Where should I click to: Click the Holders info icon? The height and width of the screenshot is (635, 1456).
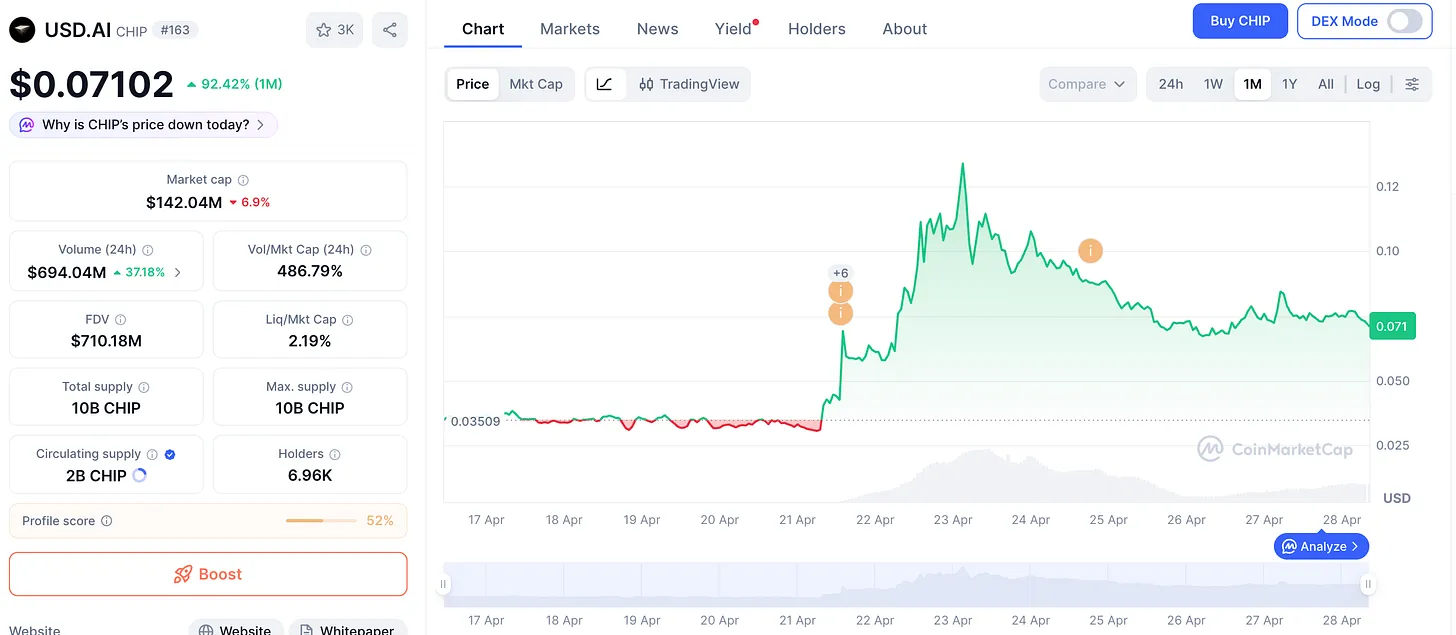[x=335, y=454]
